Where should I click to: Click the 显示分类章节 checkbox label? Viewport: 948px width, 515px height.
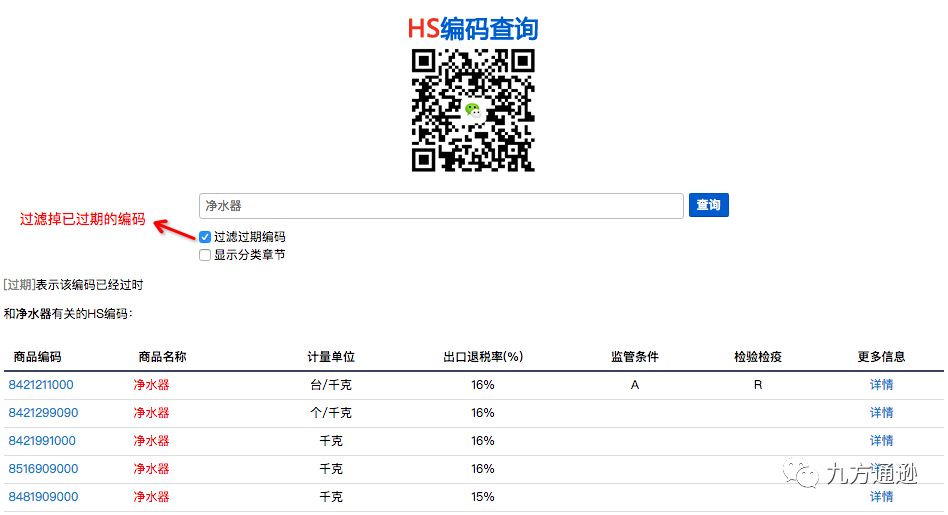249,255
